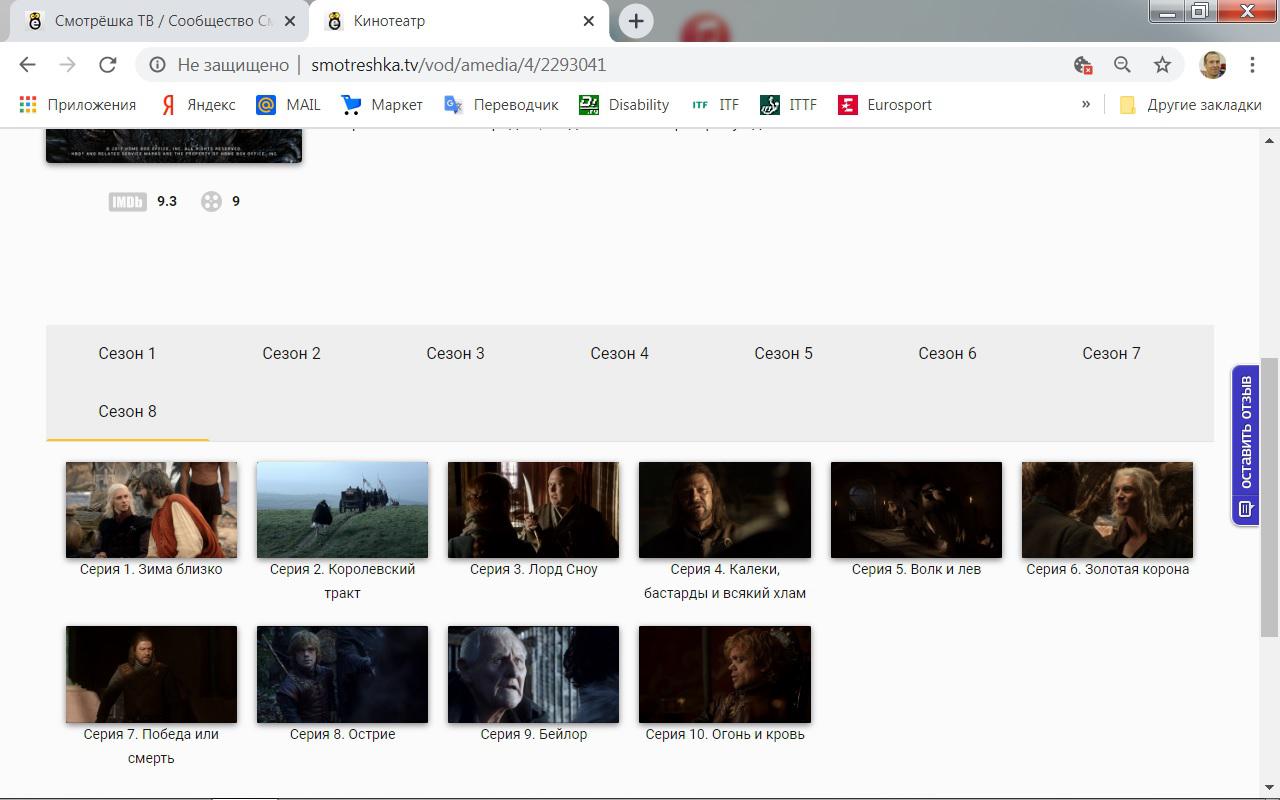Click the Серия 1. Зима близко title

(151, 569)
